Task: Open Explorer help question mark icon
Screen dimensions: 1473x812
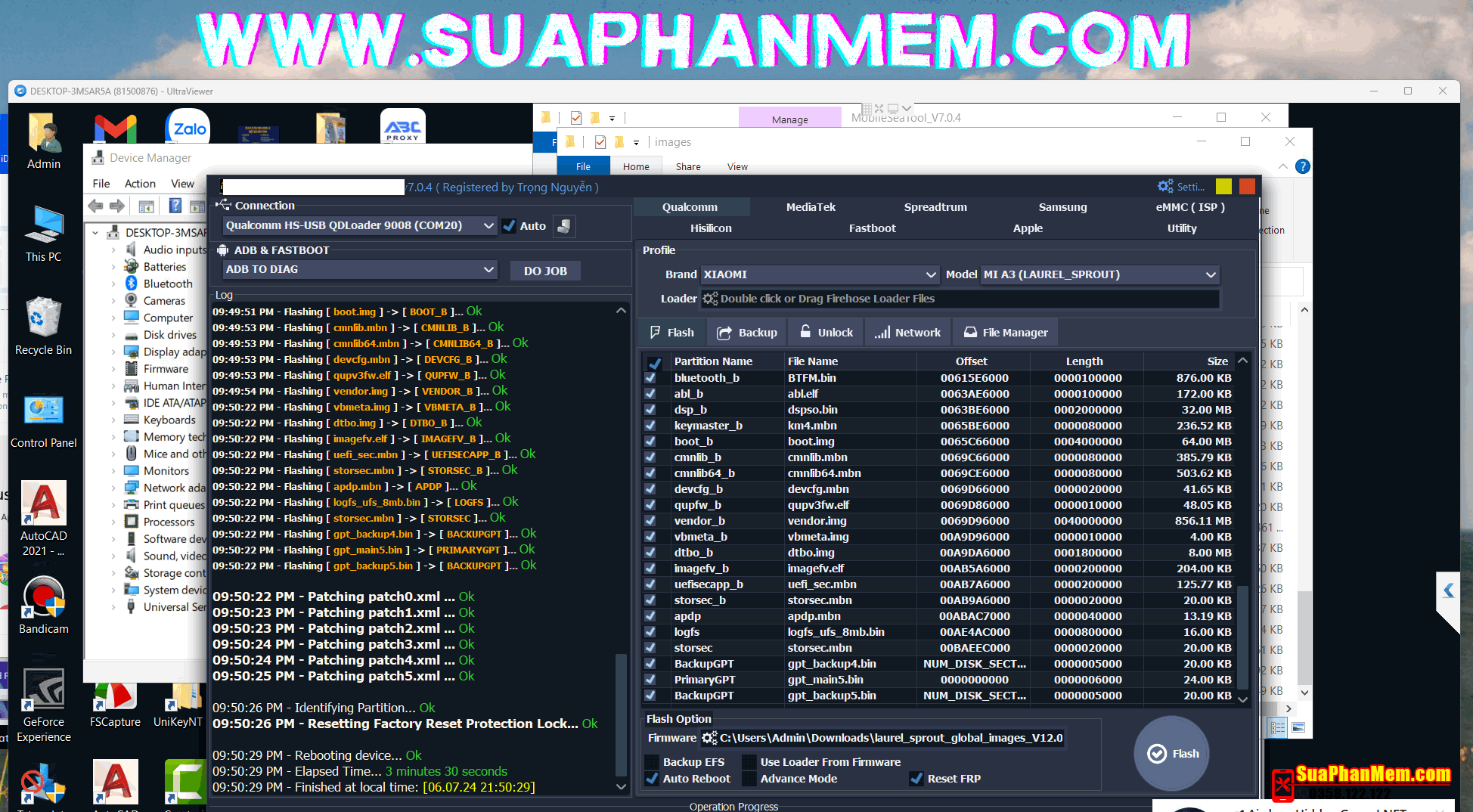Action: coord(1302,166)
